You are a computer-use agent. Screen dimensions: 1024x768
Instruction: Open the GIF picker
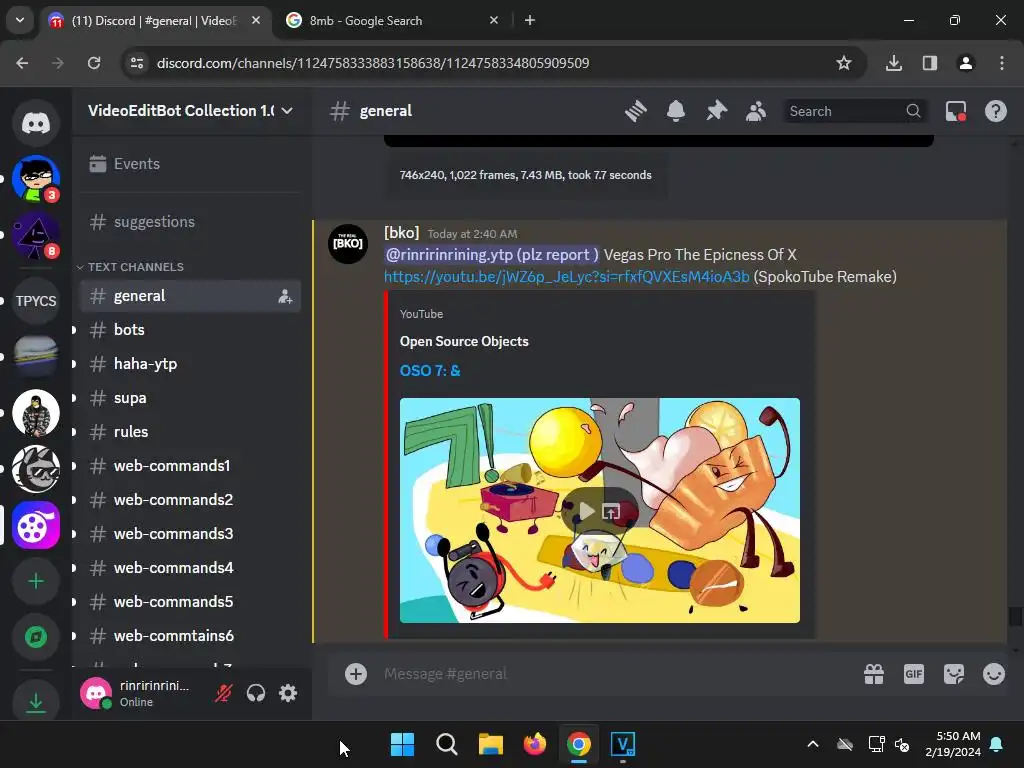tap(914, 674)
